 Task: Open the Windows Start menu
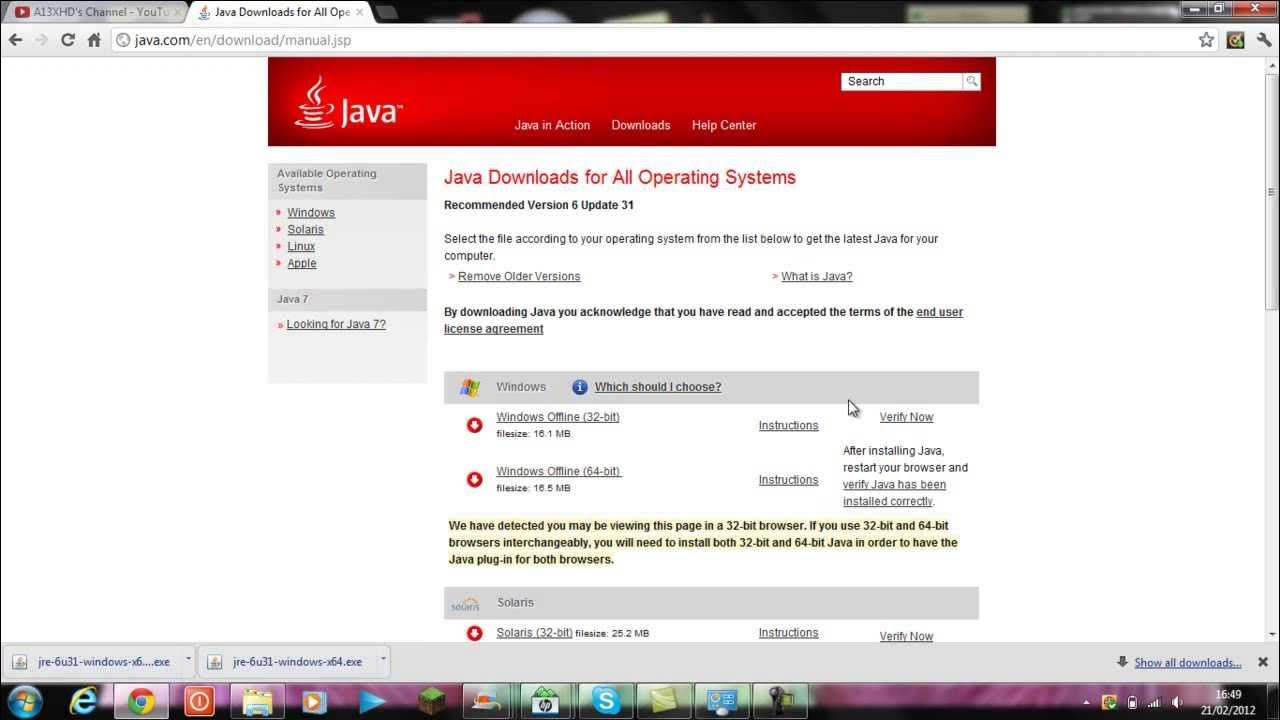tap(24, 701)
